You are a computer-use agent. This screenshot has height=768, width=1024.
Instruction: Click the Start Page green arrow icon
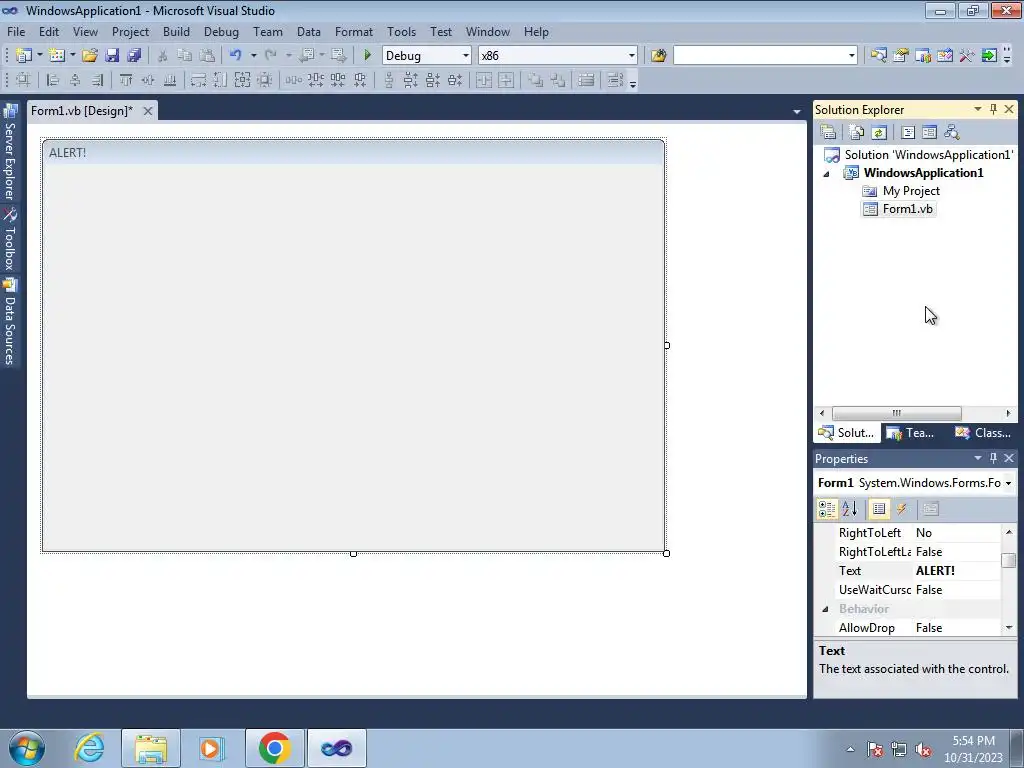(x=989, y=56)
